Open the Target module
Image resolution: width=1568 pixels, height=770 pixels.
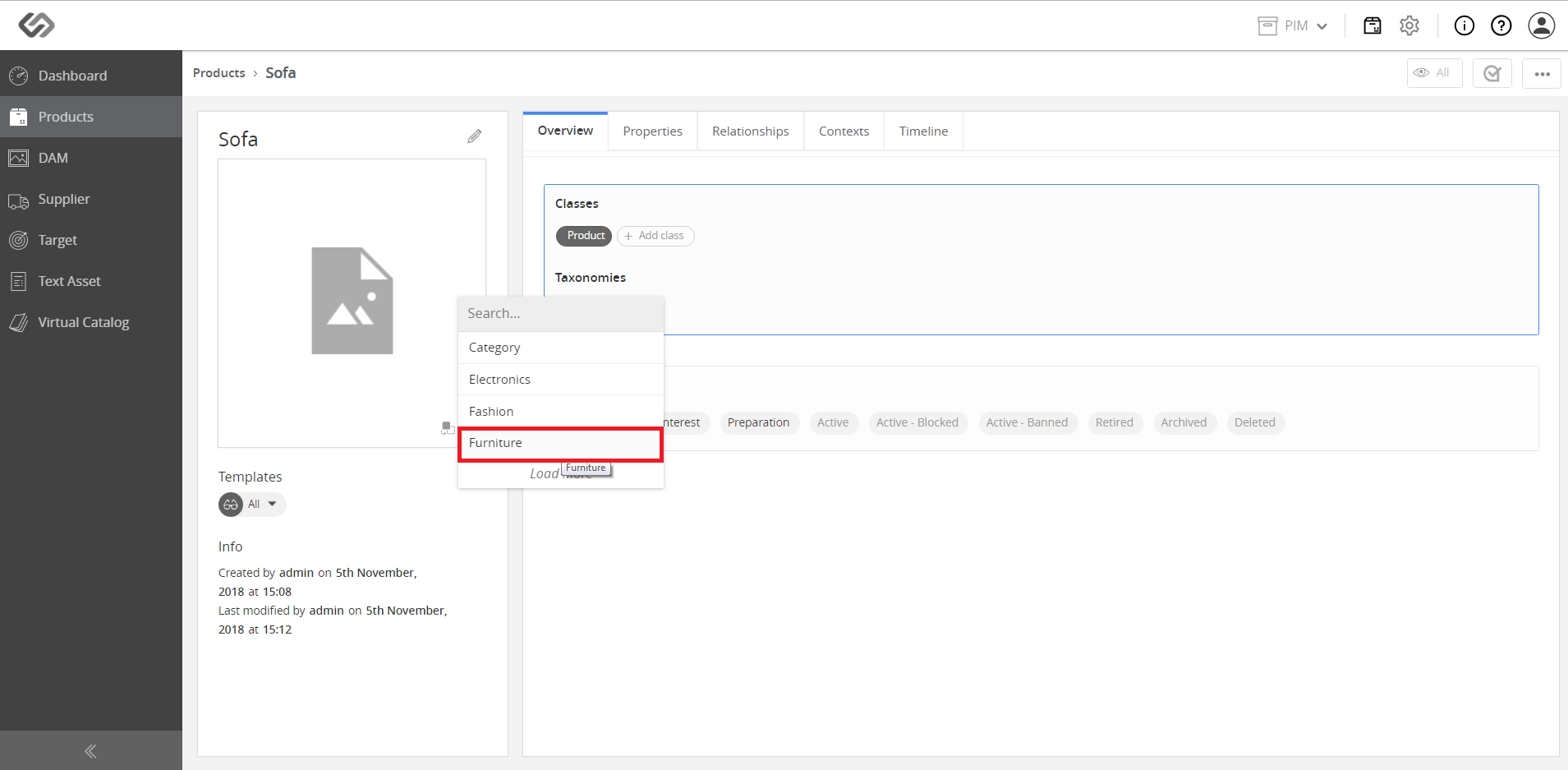tap(91, 240)
